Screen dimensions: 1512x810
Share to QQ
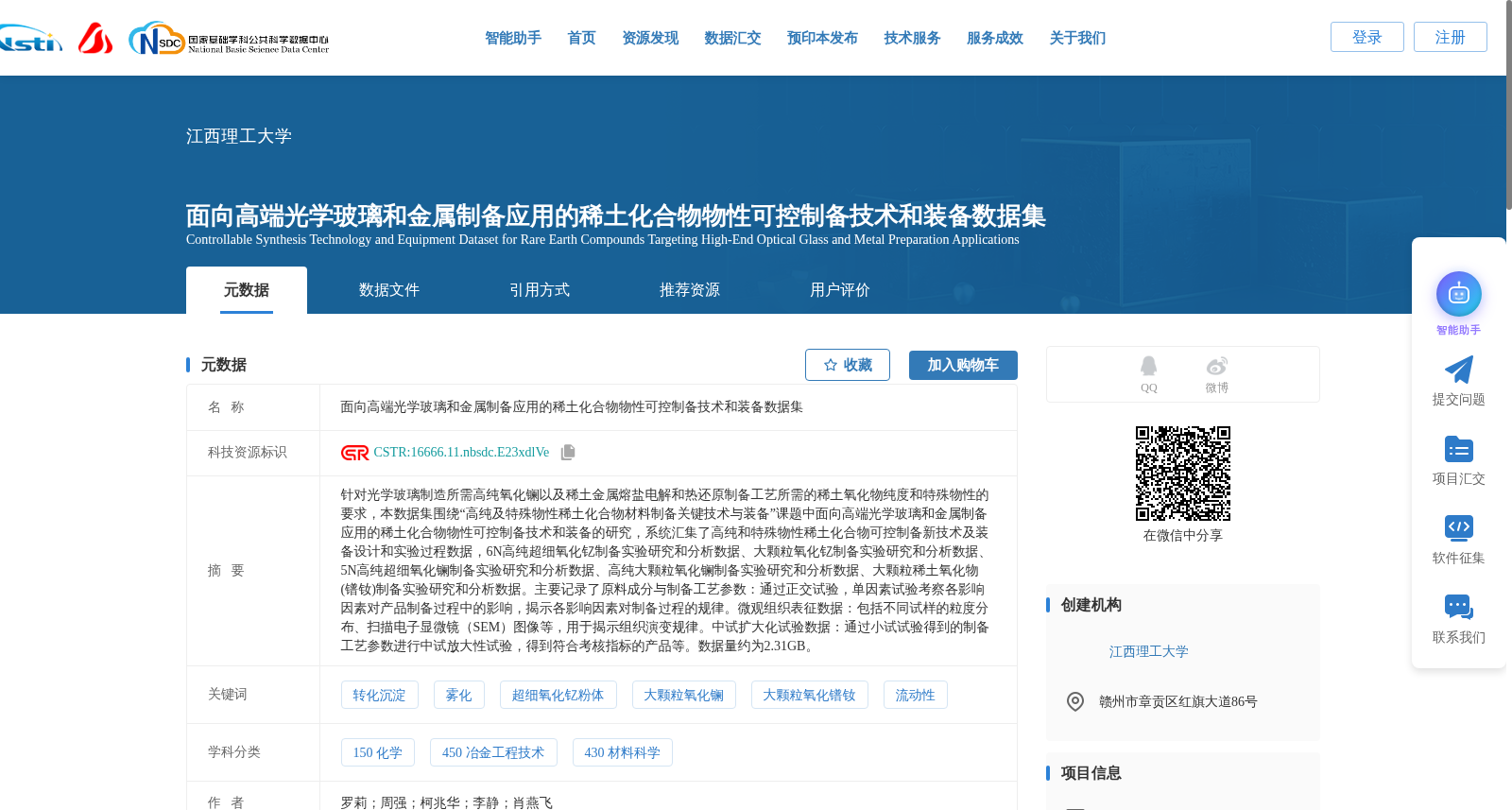(1148, 374)
